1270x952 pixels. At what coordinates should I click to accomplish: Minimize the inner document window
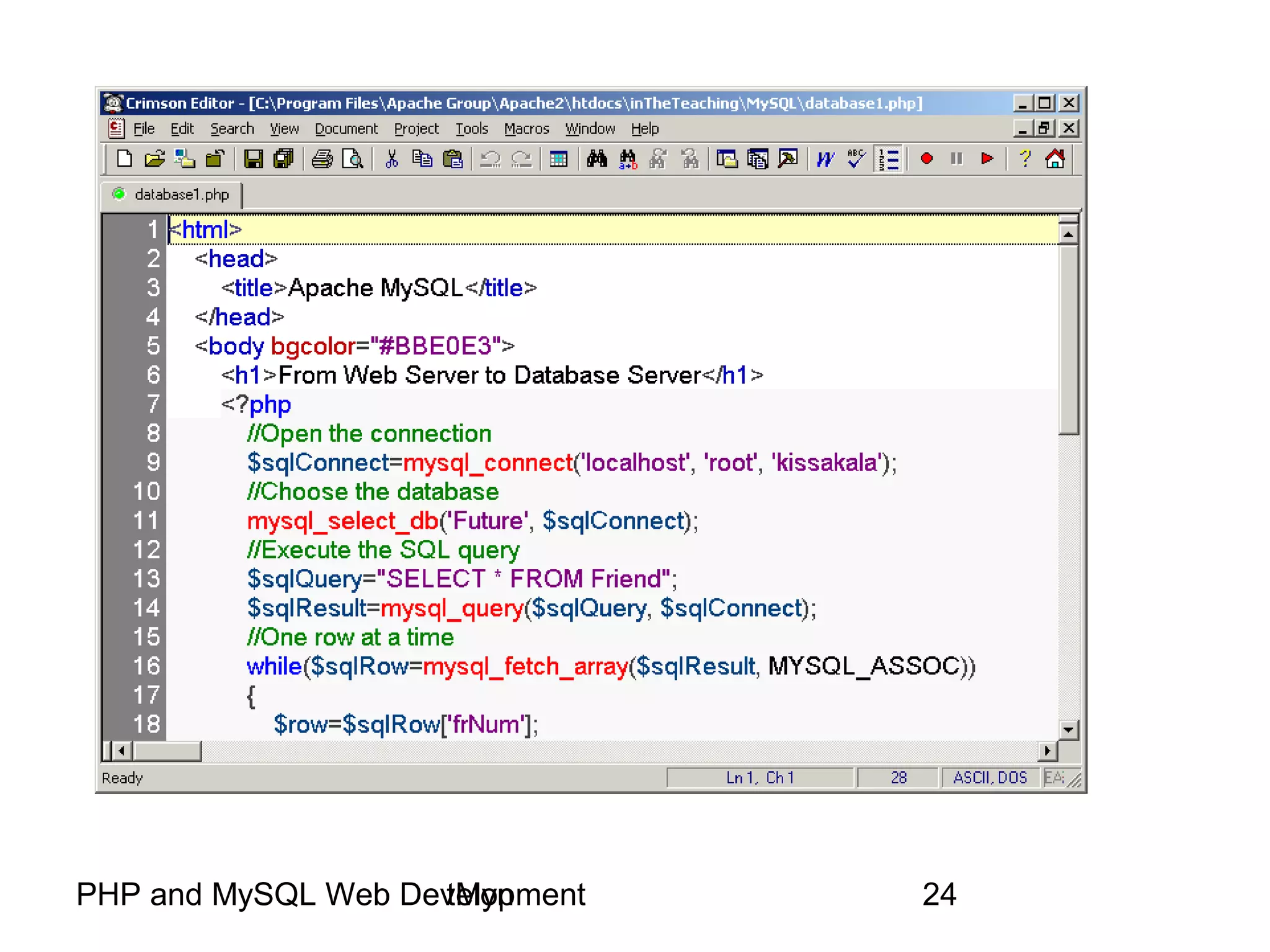click(1023, 128)
